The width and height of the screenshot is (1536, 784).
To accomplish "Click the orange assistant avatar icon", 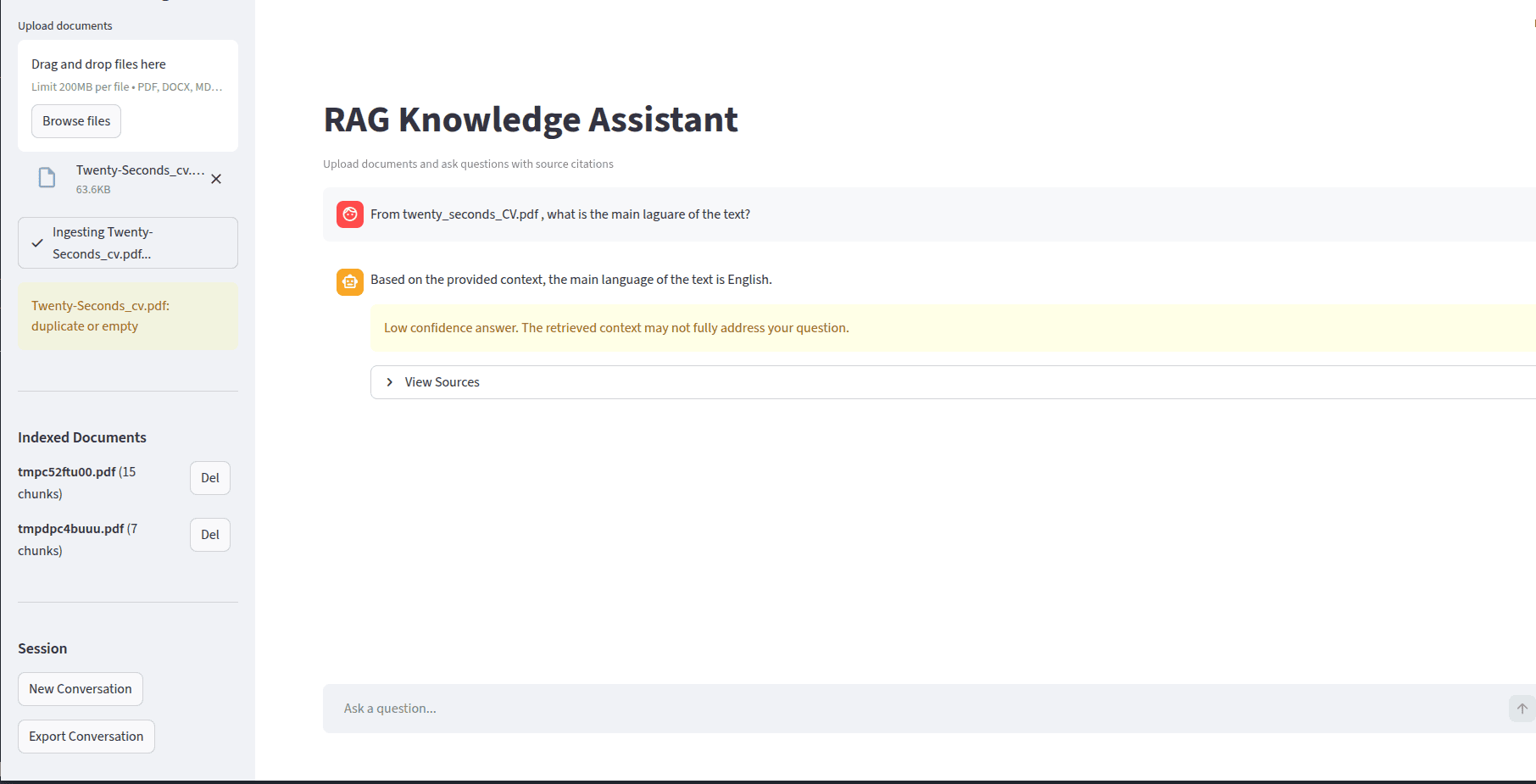I will [x=349, y=281].
